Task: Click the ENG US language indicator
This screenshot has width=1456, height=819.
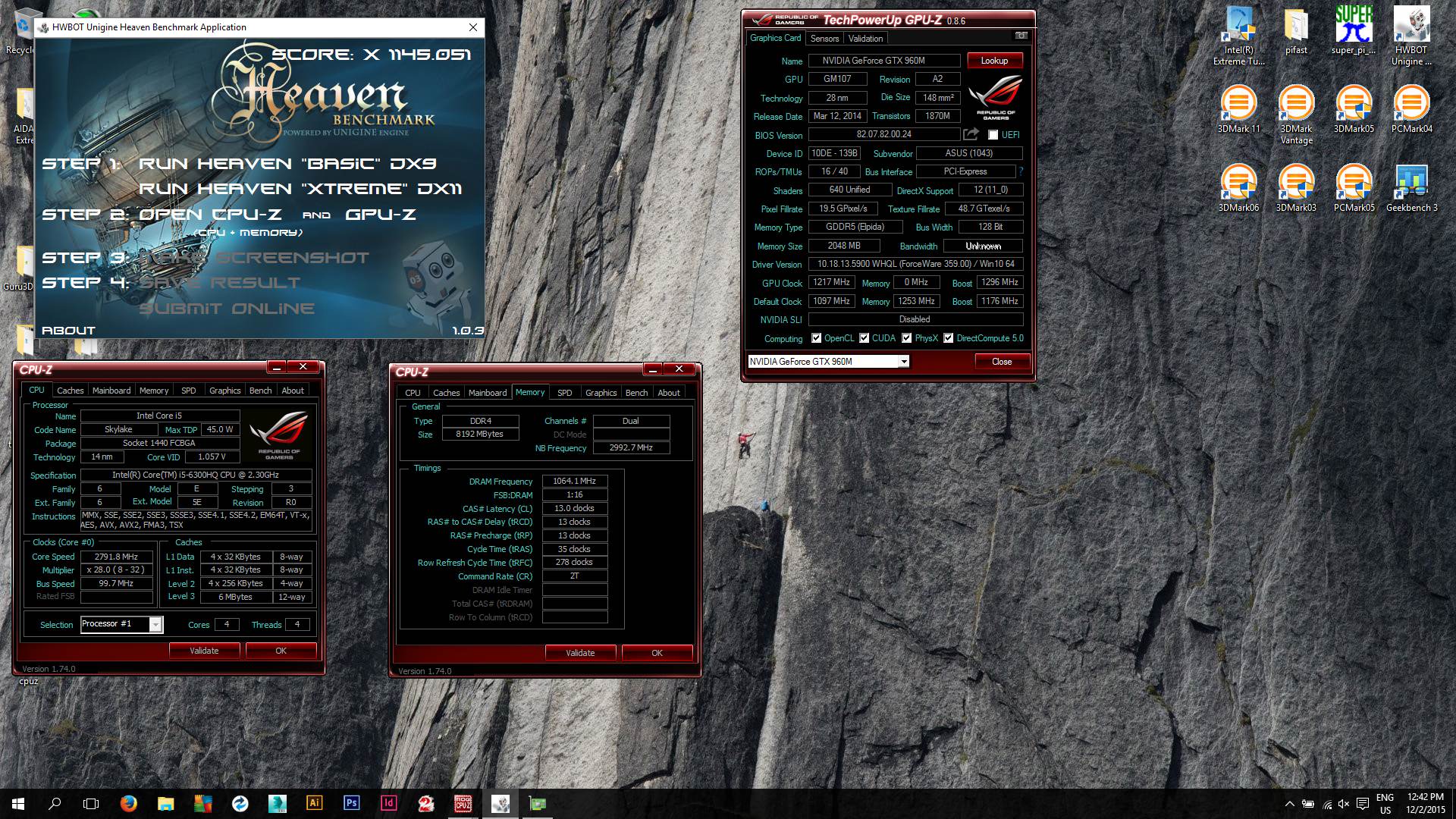Action: tap(1385, 804)
